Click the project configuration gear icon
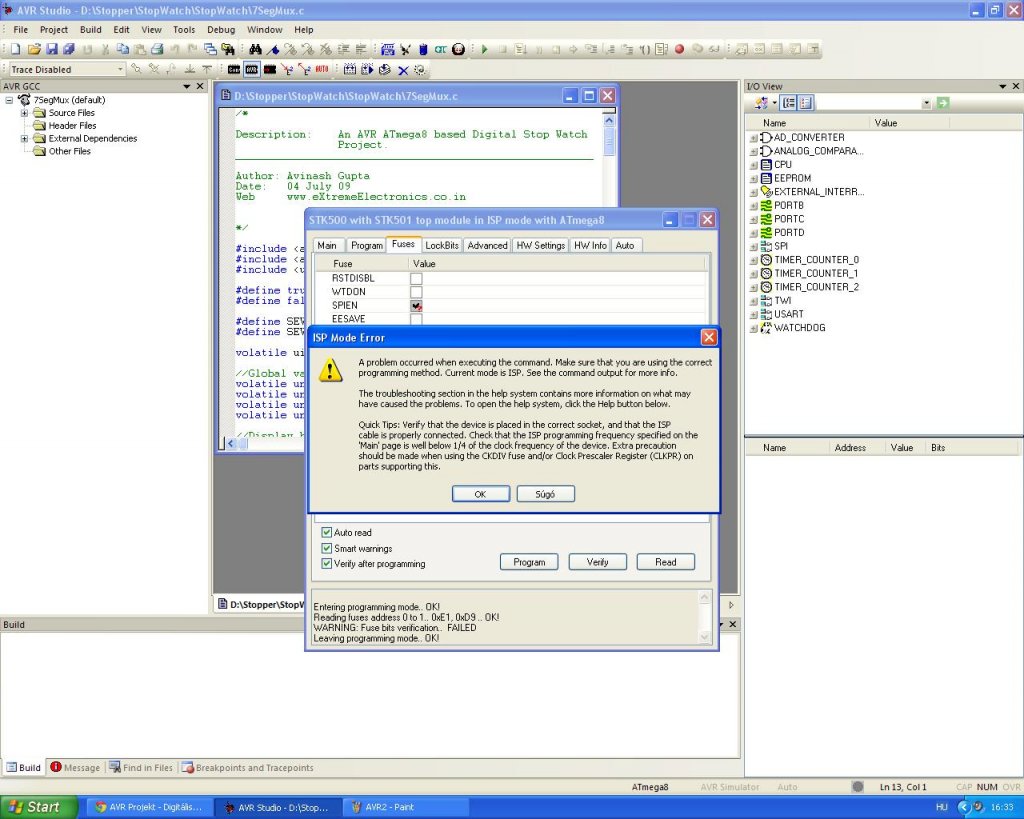 click(x=420, y=70)
